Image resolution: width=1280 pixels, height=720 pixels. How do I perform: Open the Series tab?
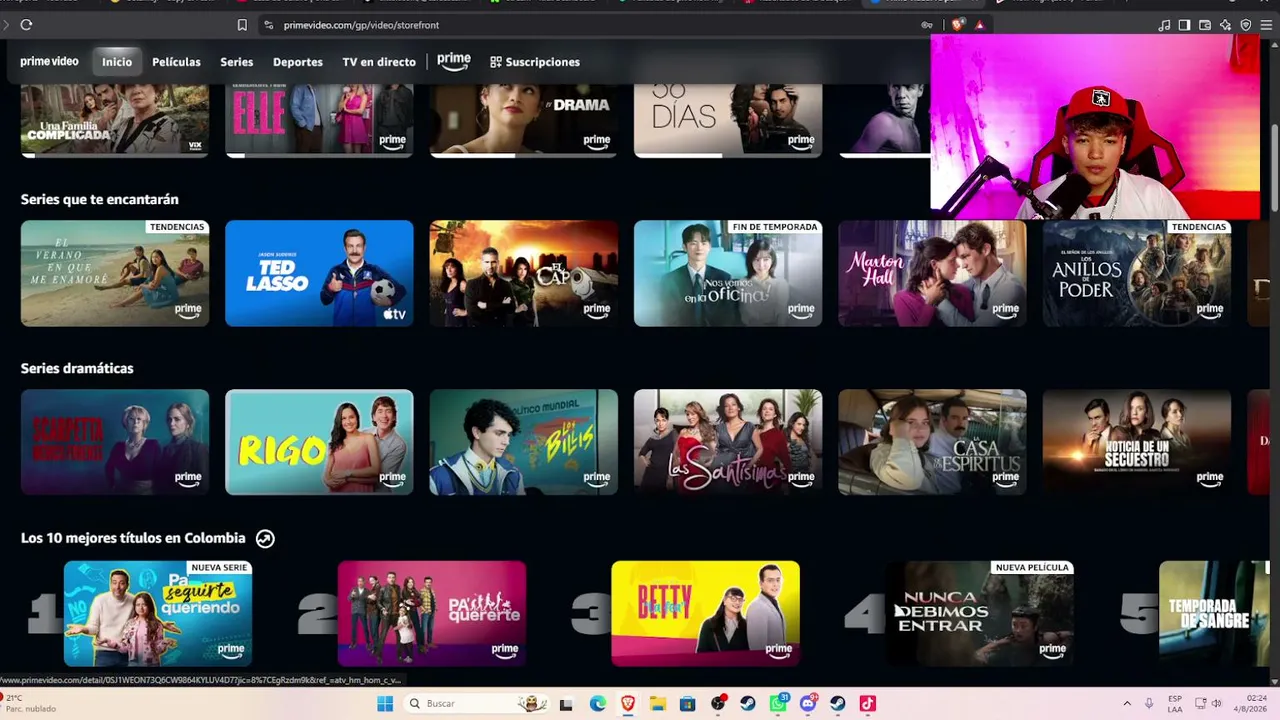click(x=237, y=62)
